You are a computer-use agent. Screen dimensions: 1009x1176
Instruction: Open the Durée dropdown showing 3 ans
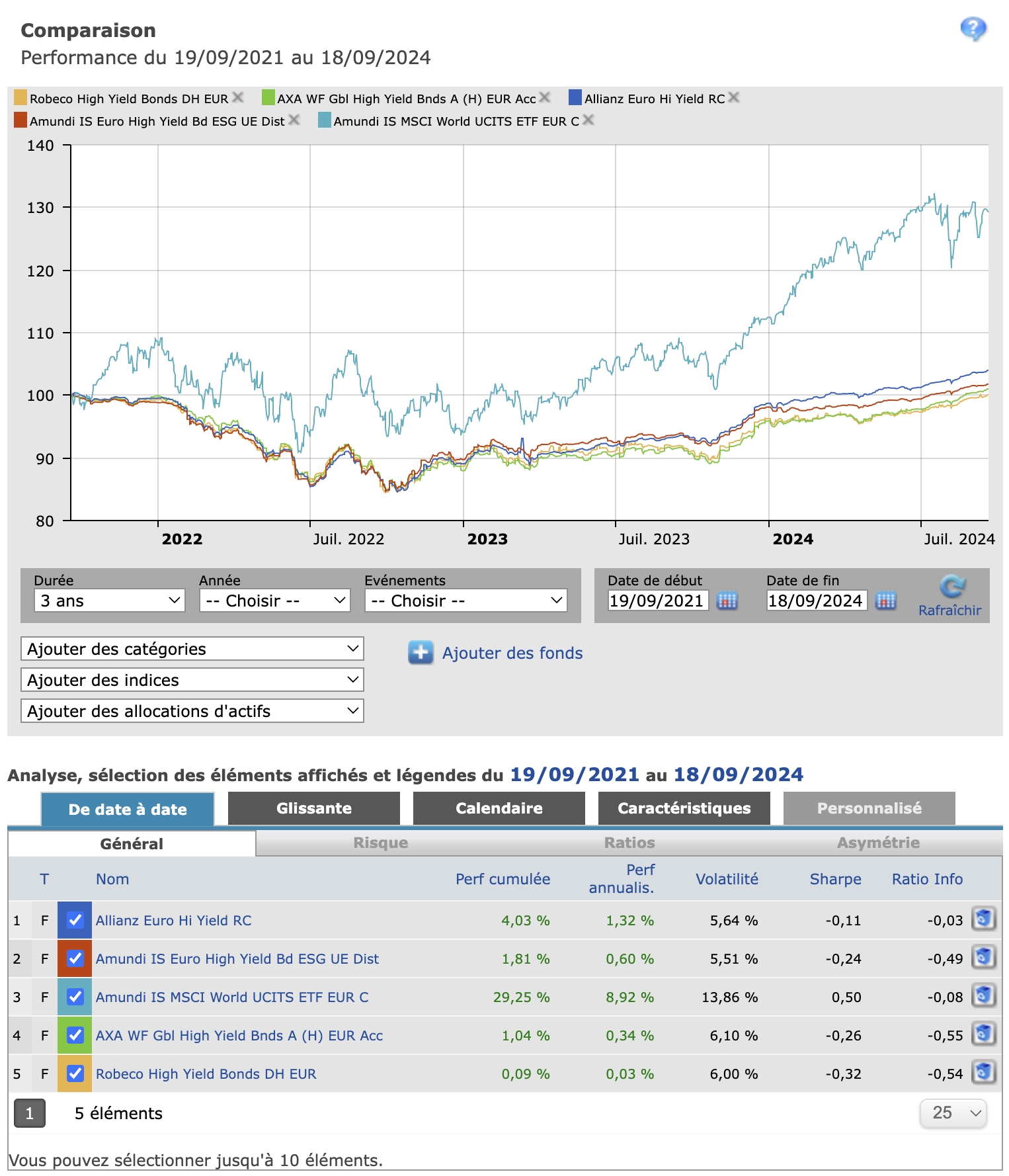coord(110,601)
